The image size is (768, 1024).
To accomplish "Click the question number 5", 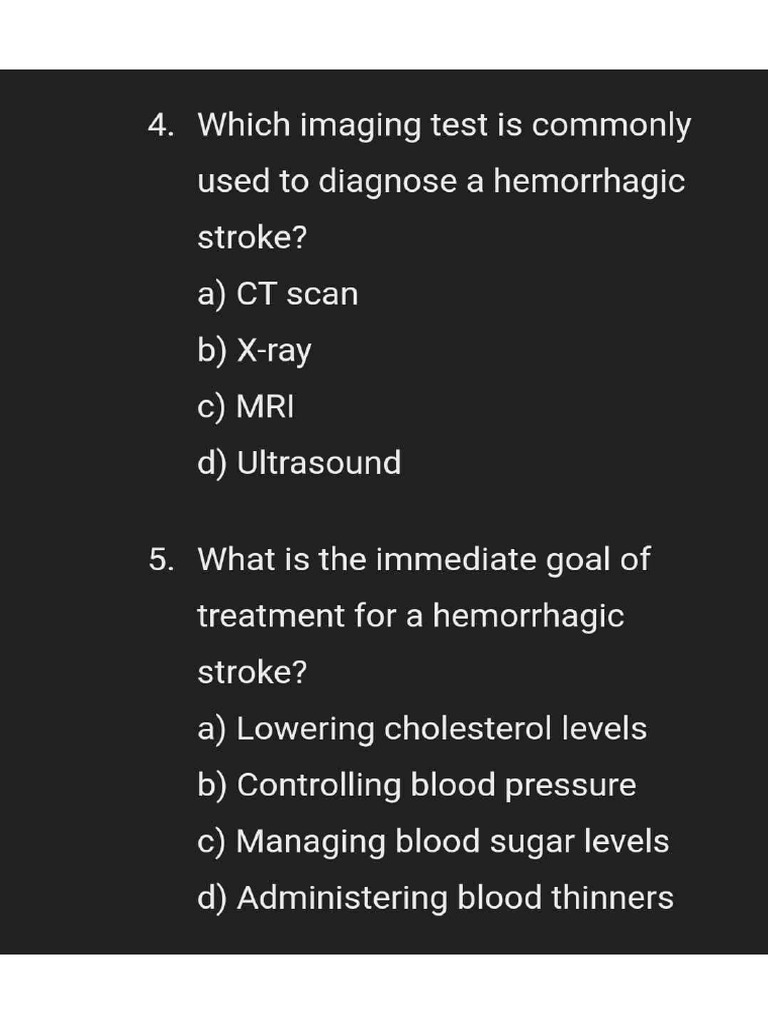I will pyautogui.click(x=161, y=560).
